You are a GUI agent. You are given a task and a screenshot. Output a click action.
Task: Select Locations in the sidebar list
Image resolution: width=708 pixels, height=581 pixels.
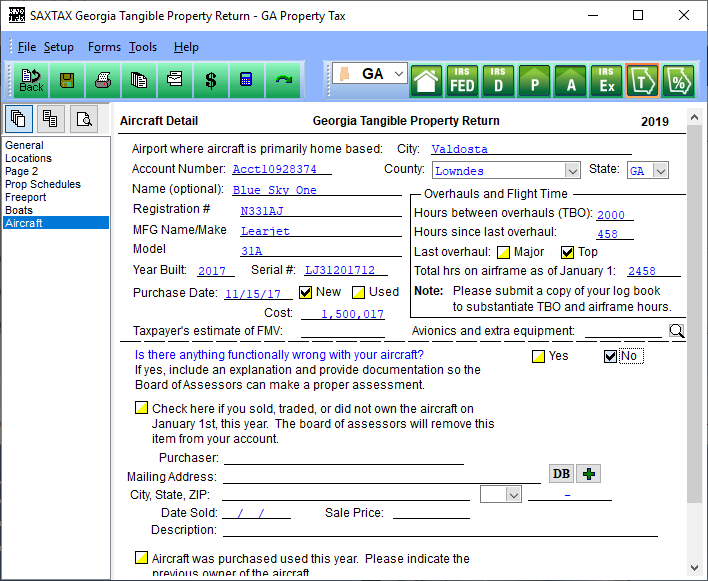56,158
